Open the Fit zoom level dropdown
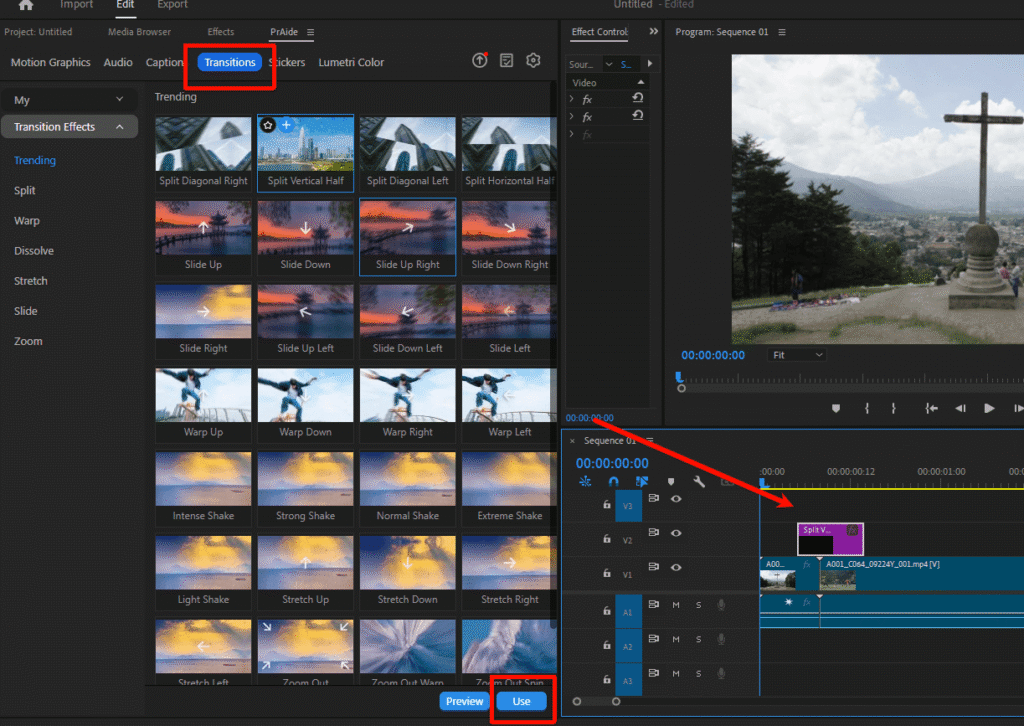 pos(797,355)
